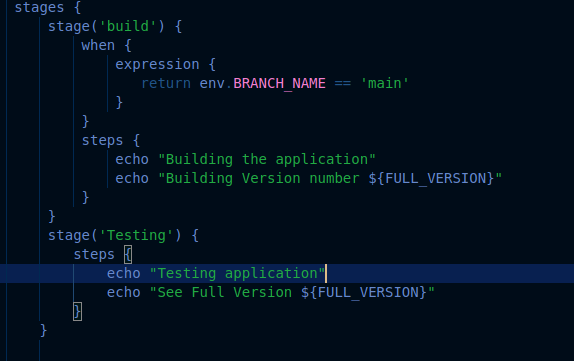This screenshot has height=361, width=574.
Task: Click the == comparison operator
Action: pyautogui.click(x=343, y=83)
